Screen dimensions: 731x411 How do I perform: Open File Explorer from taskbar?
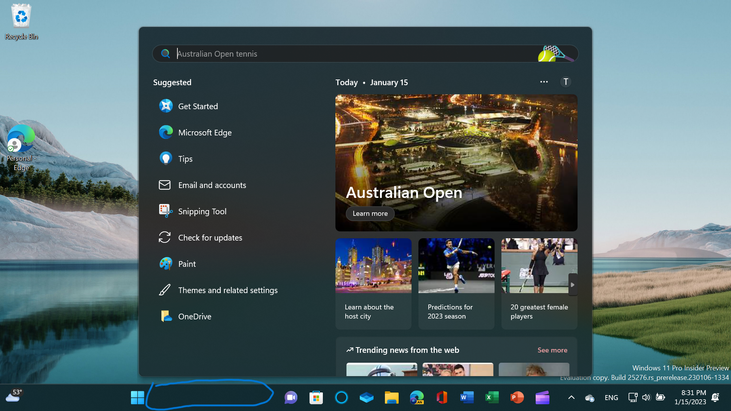click(392, 397)
